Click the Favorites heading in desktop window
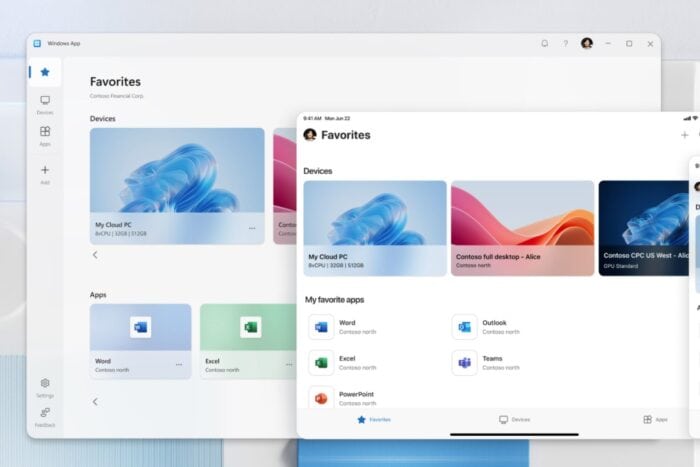This screenshot has height=467, width=700. point(115,82)
